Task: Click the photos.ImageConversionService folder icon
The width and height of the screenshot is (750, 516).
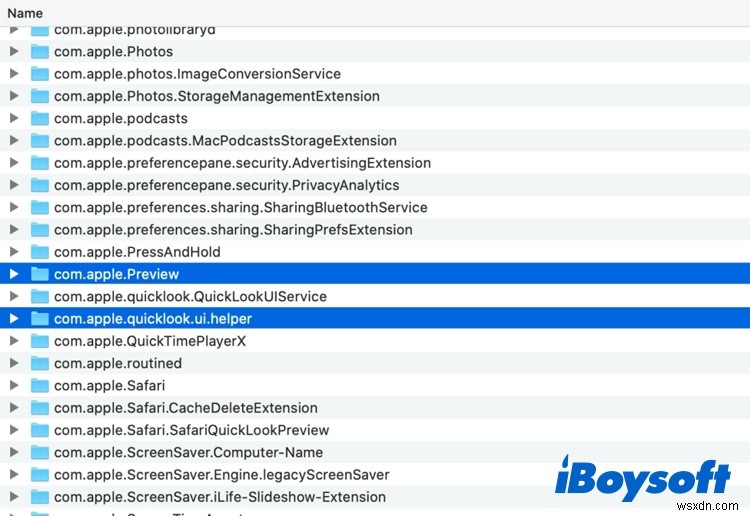Action: tap(40, 74)
